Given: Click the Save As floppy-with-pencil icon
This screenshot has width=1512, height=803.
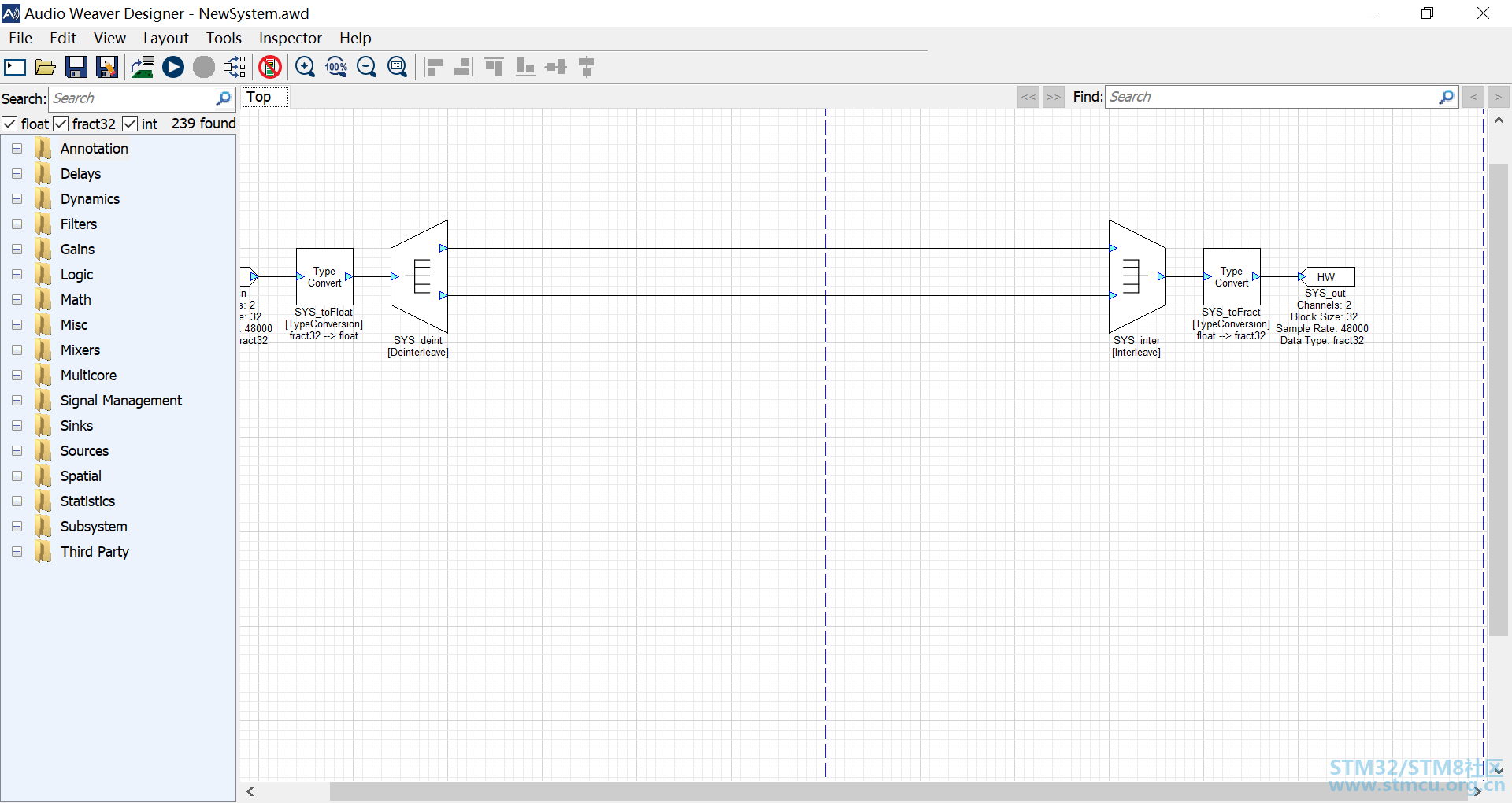Looking at the screenshot, I should tap(107, 67).
